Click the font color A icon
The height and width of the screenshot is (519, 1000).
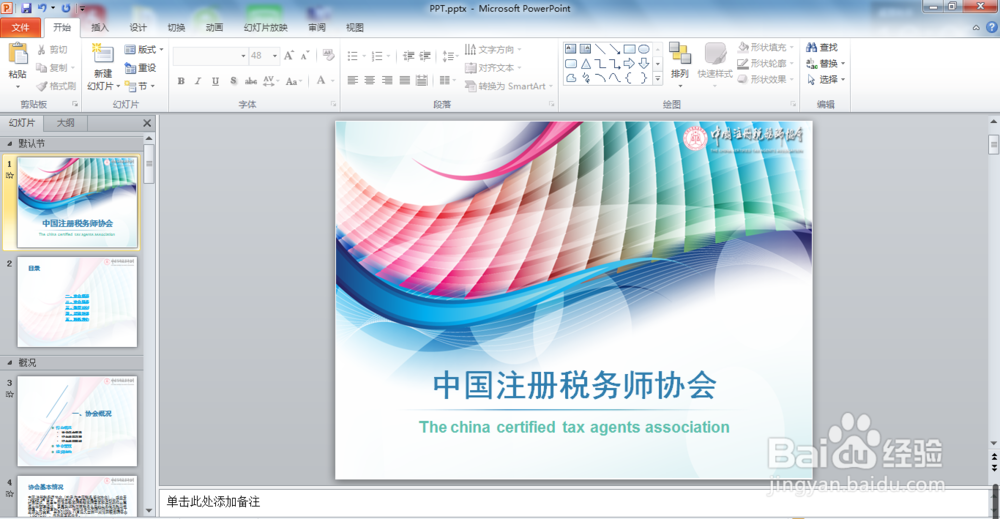pos(321,80)
